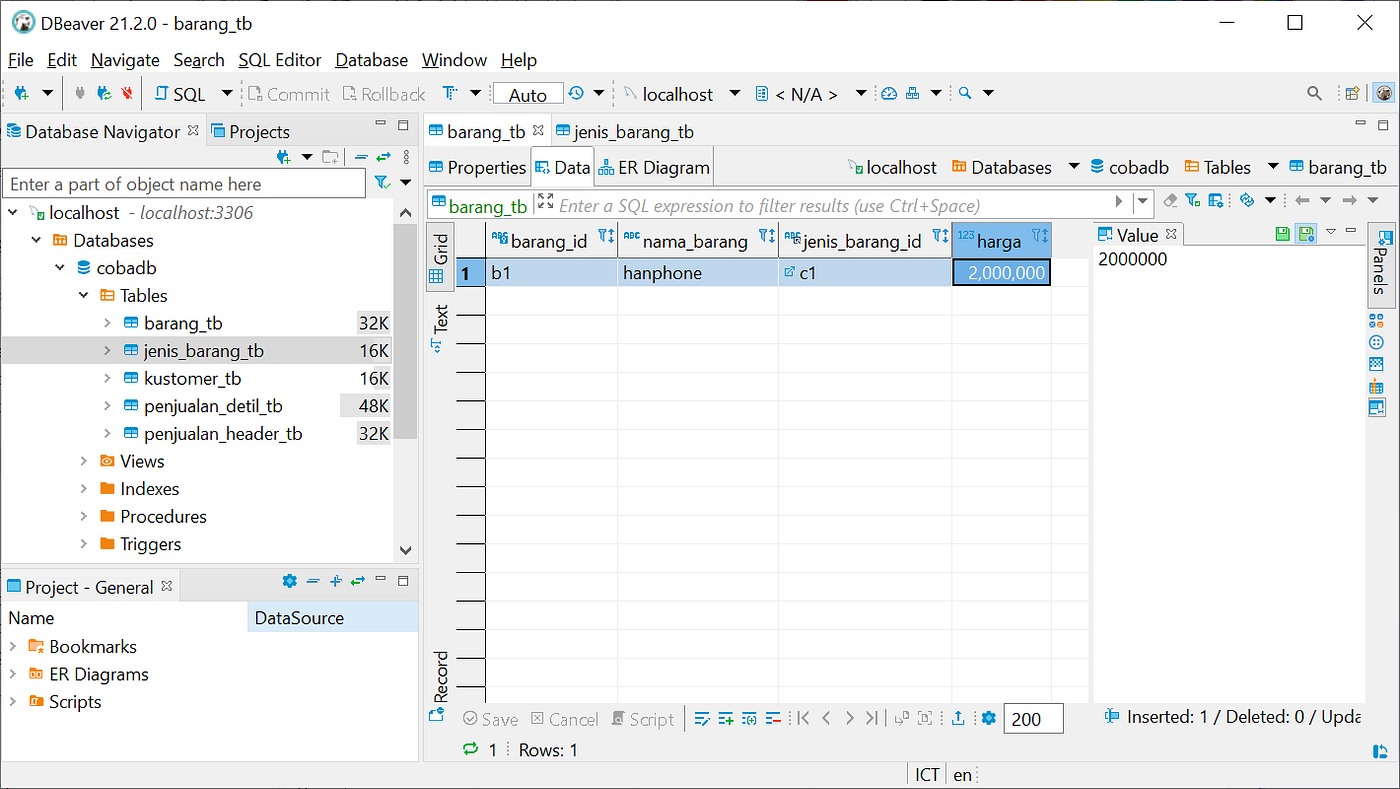1400x789 pixels.
Task: Open result set configuration gear
Action: pyautogui.click(x=988, y=718)
